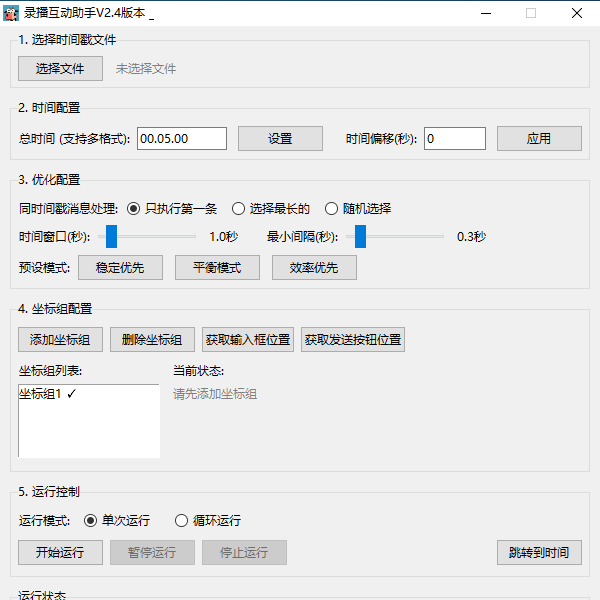The width and height of the screenshot is (600, 600).
Task: Apply the 稳定优先 preset mode
Action: (x=120, y=268)
